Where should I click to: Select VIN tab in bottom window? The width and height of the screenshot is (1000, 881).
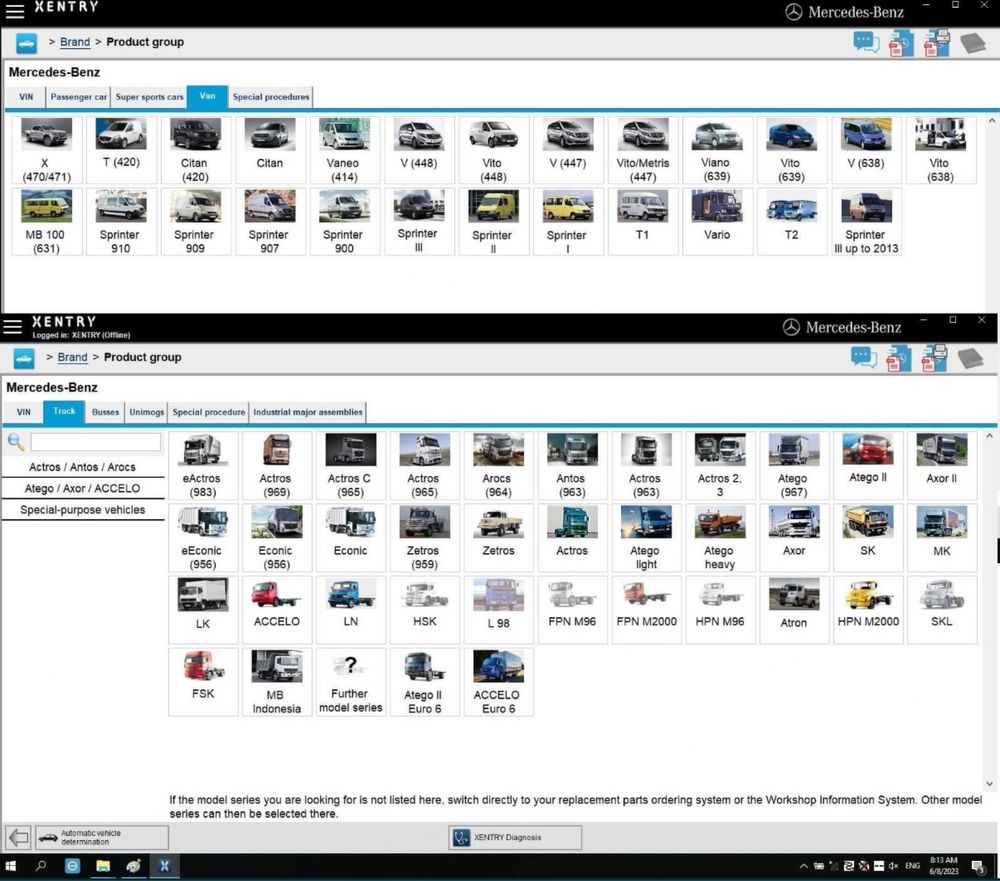point(24,412)
